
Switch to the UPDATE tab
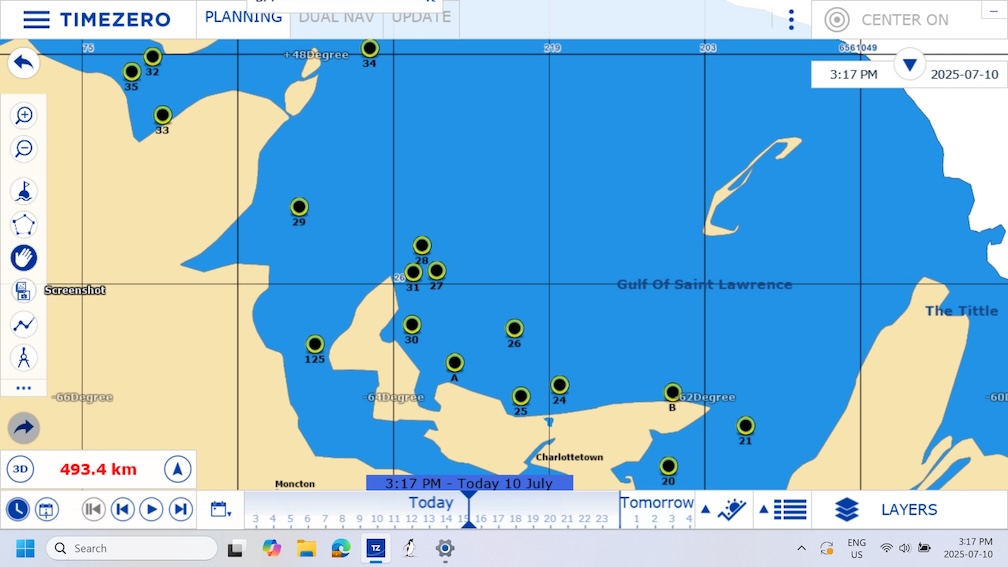421,18
